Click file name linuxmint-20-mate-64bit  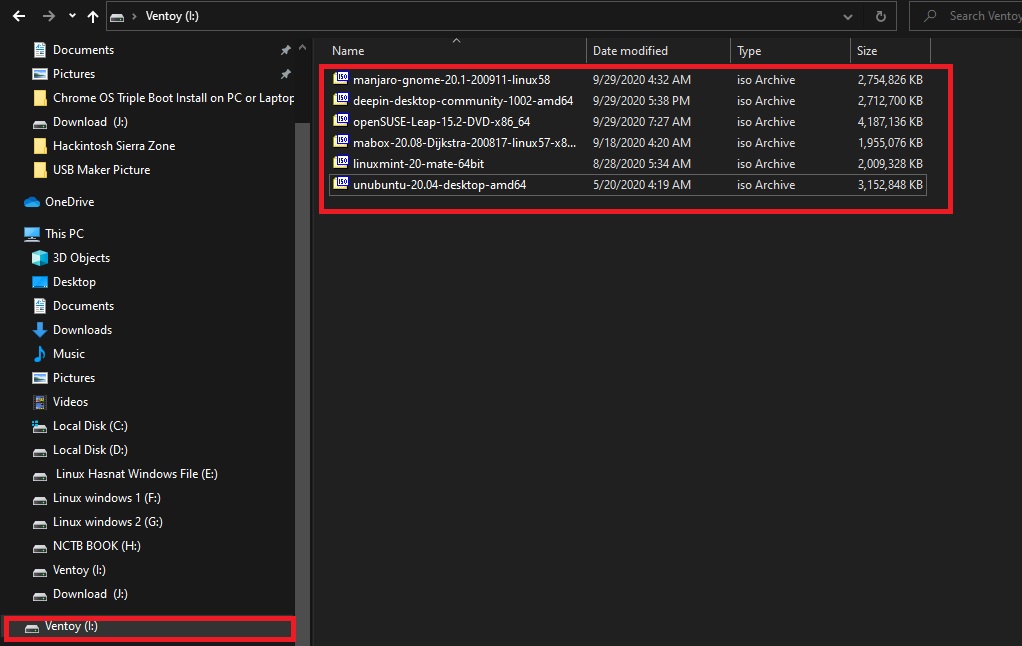point(418,164)
